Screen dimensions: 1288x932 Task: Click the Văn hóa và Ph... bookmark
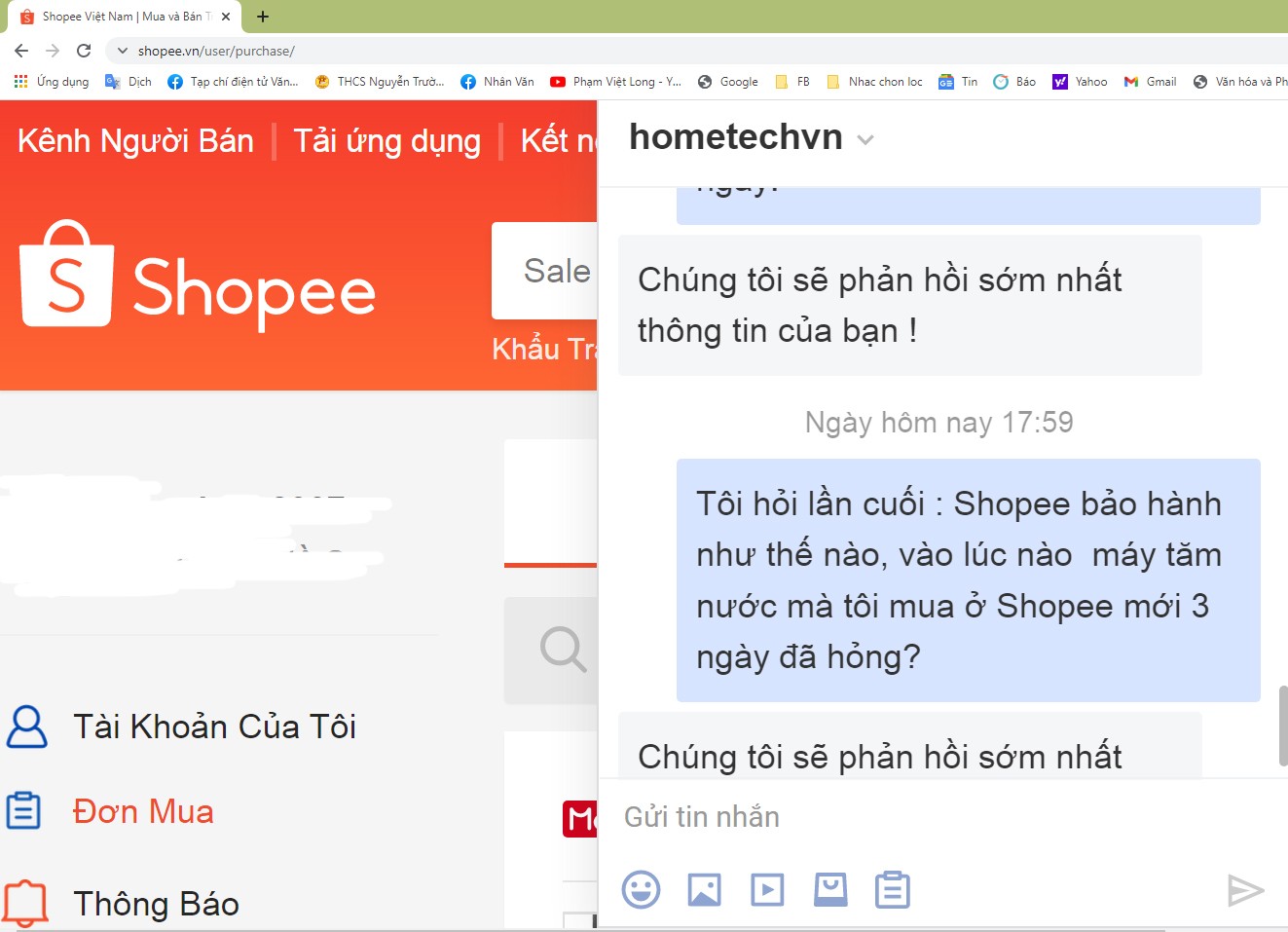pyautogui.click(x=1240, y=82)
